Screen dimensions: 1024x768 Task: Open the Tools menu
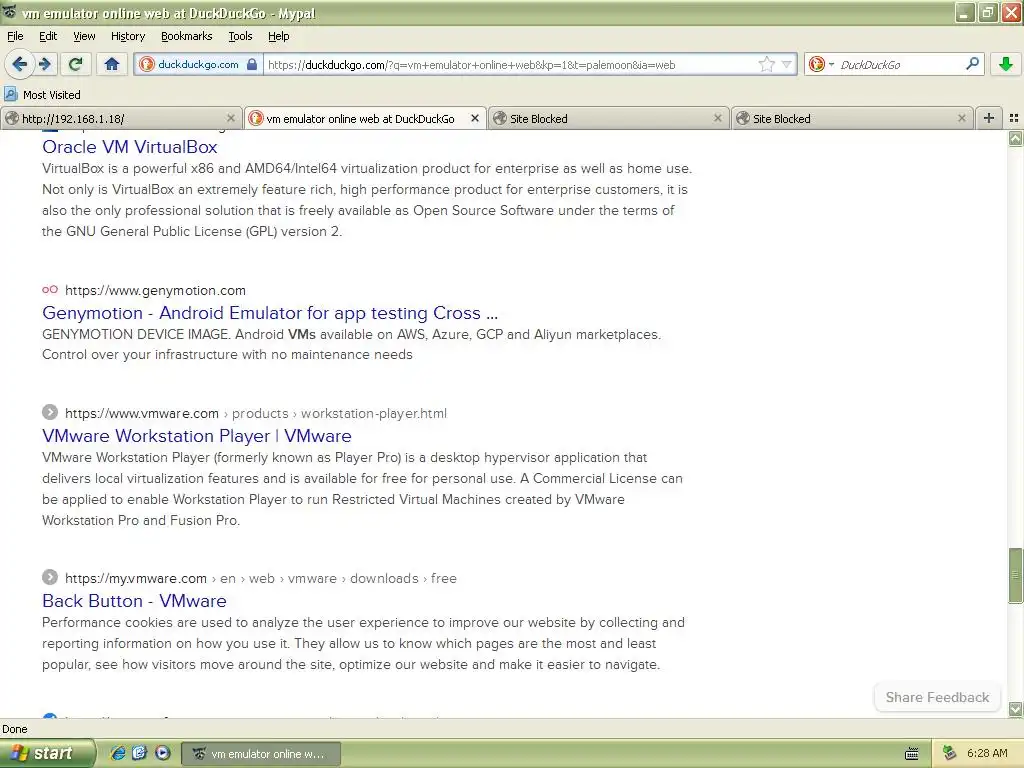point(240,36)
